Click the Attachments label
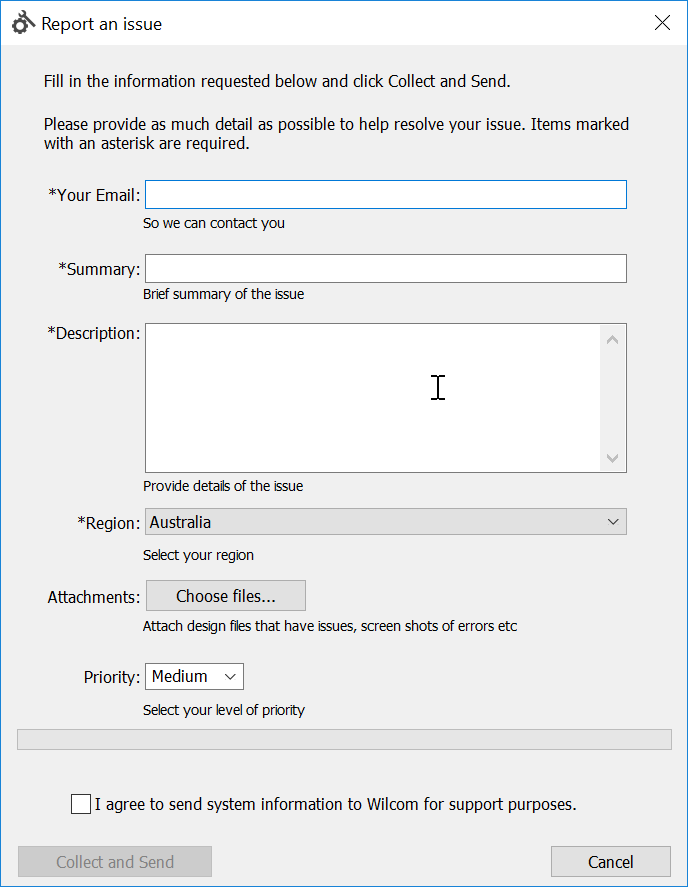The width and height of the screenshot is (688, 887). point(94,597)
